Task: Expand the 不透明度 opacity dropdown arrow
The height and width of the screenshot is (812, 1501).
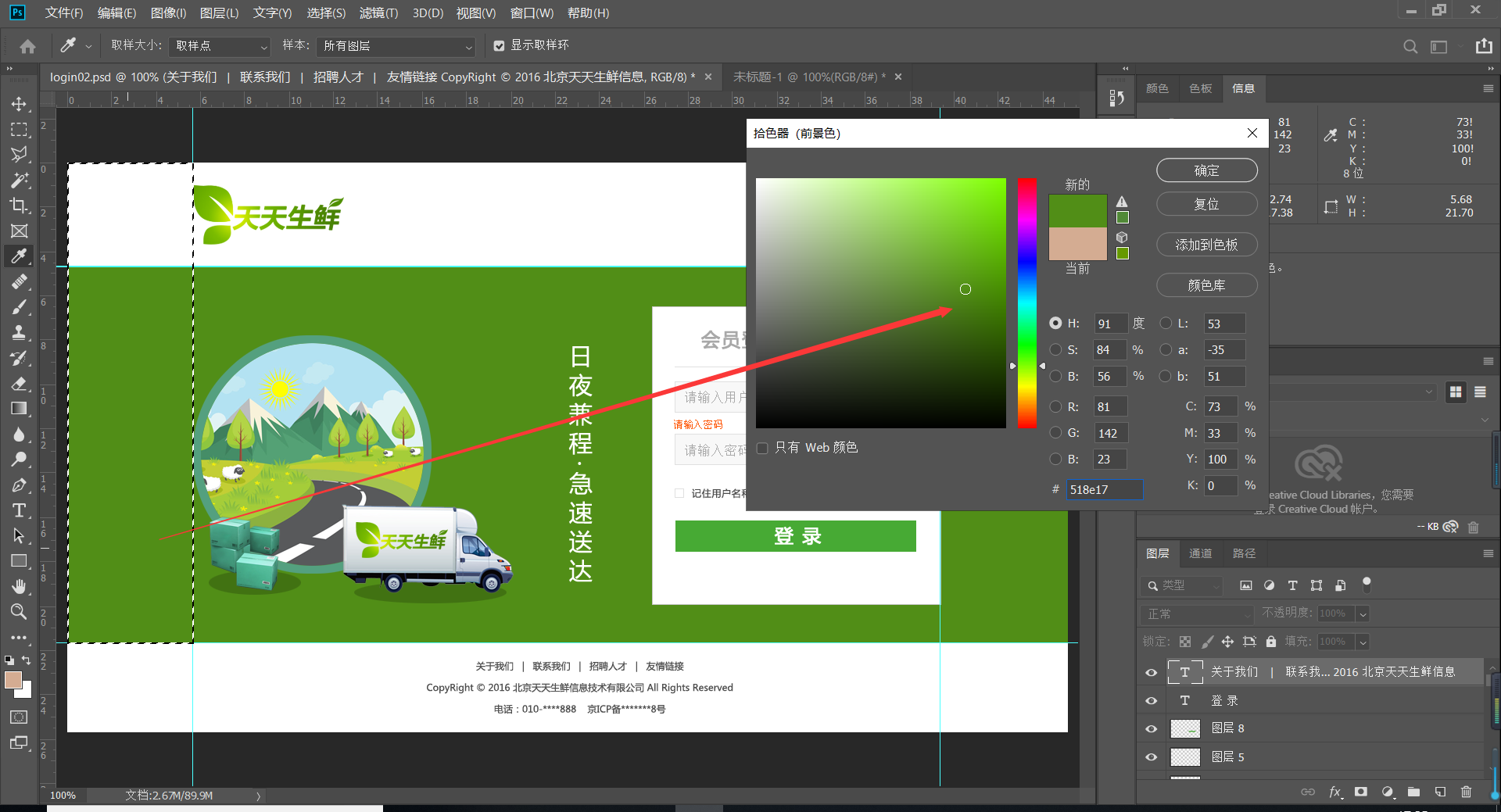Action: coord(1363,614)
